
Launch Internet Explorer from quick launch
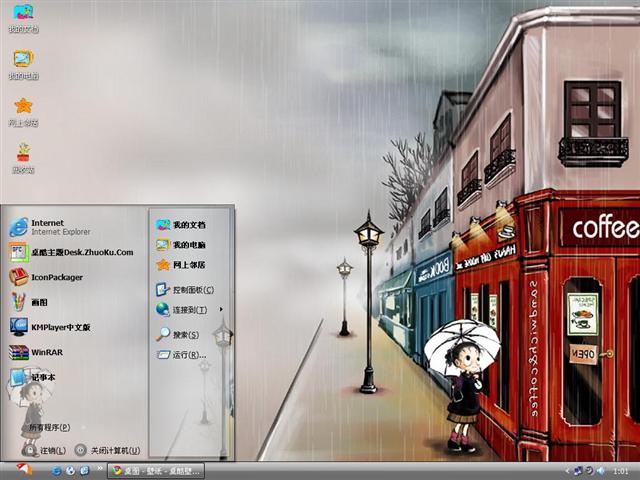click(56, 471)
